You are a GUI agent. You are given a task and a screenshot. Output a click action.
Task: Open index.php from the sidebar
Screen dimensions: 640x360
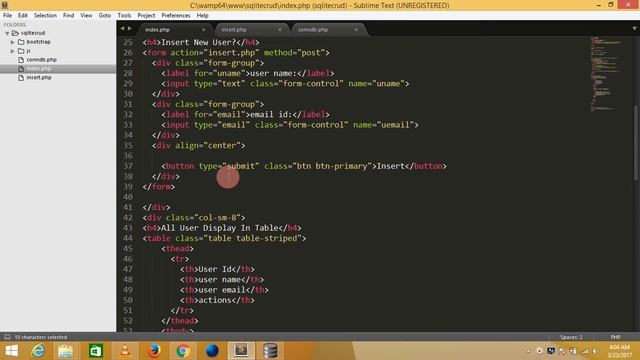click(x=38, y=69)
